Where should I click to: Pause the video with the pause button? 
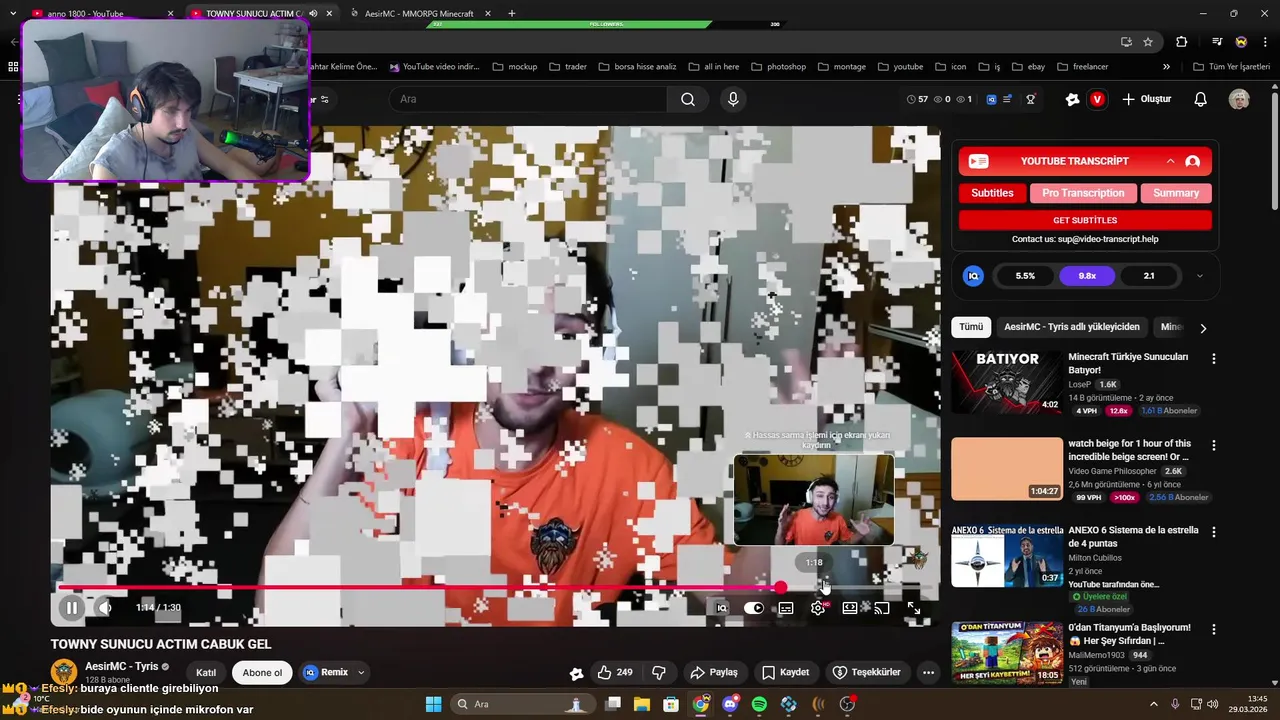72,607
